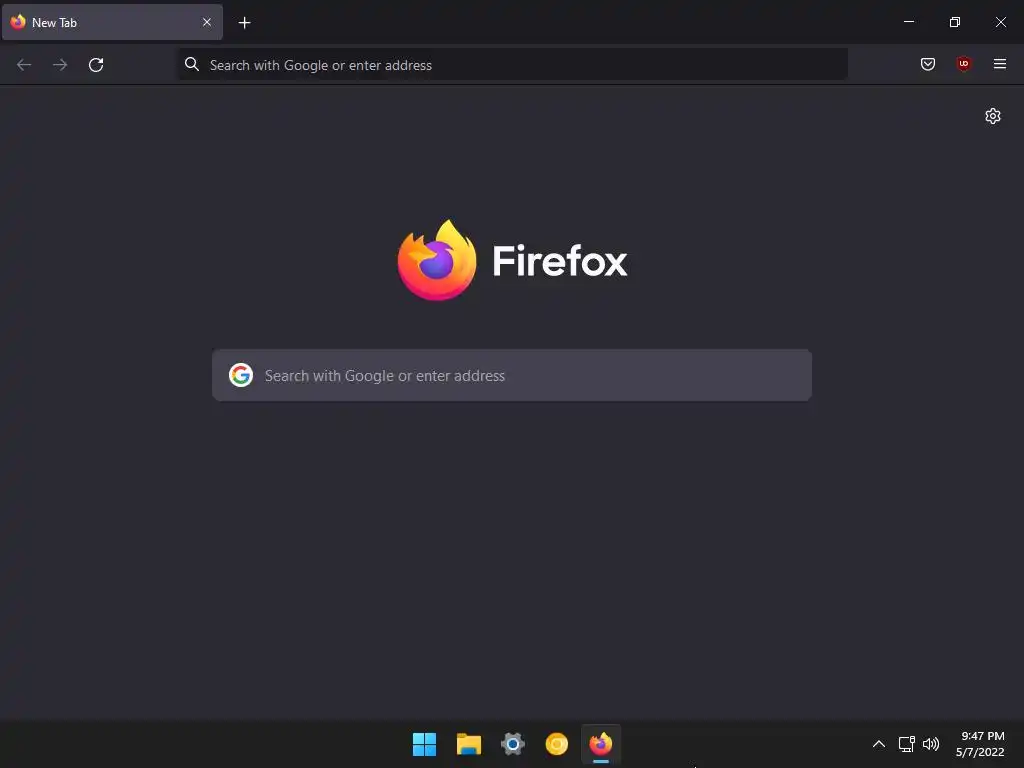
Task: Minimize the Firefox window
Action: pos(908,22)
